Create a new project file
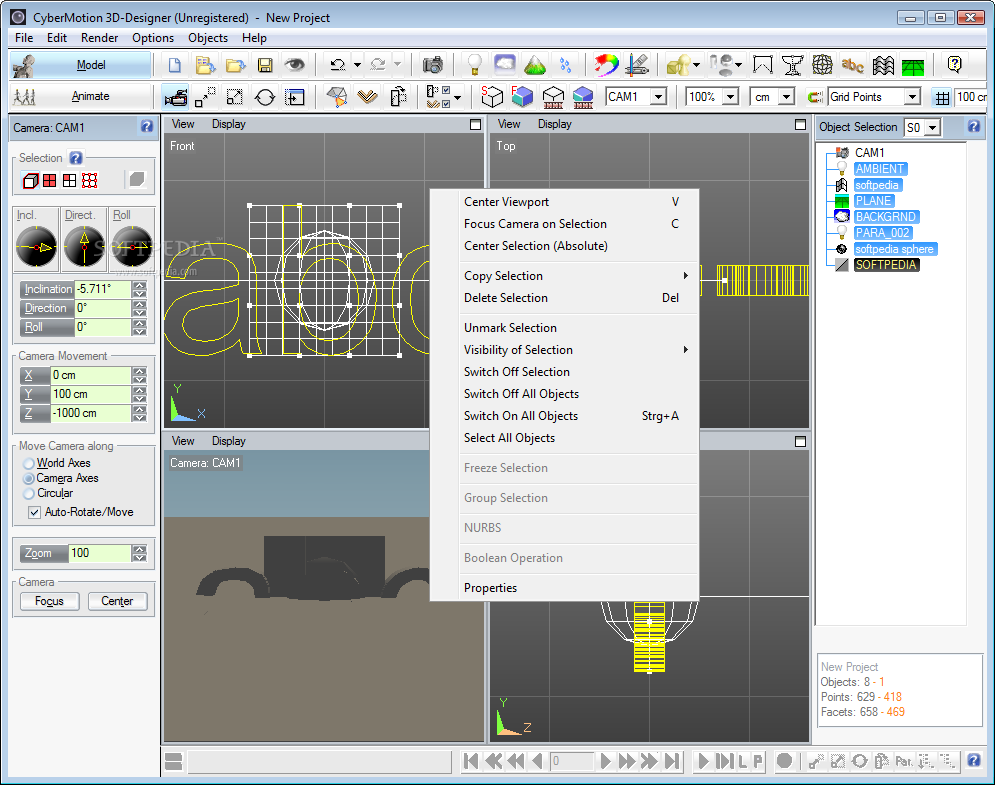Viewport: 995px width, 785px height. click(175, 65)
